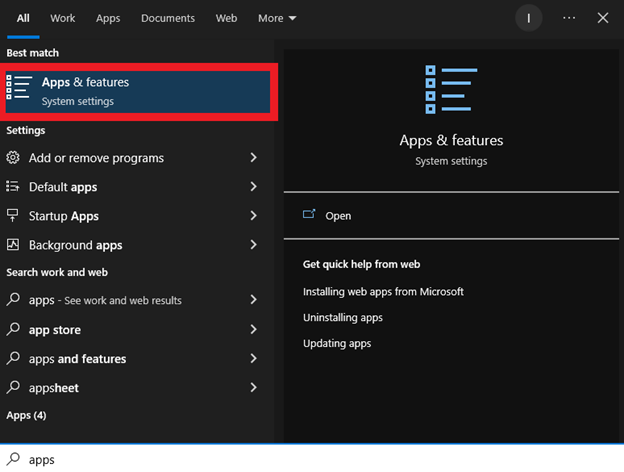
Task: Expand the Startup Apps chevron
Action: 254,215
